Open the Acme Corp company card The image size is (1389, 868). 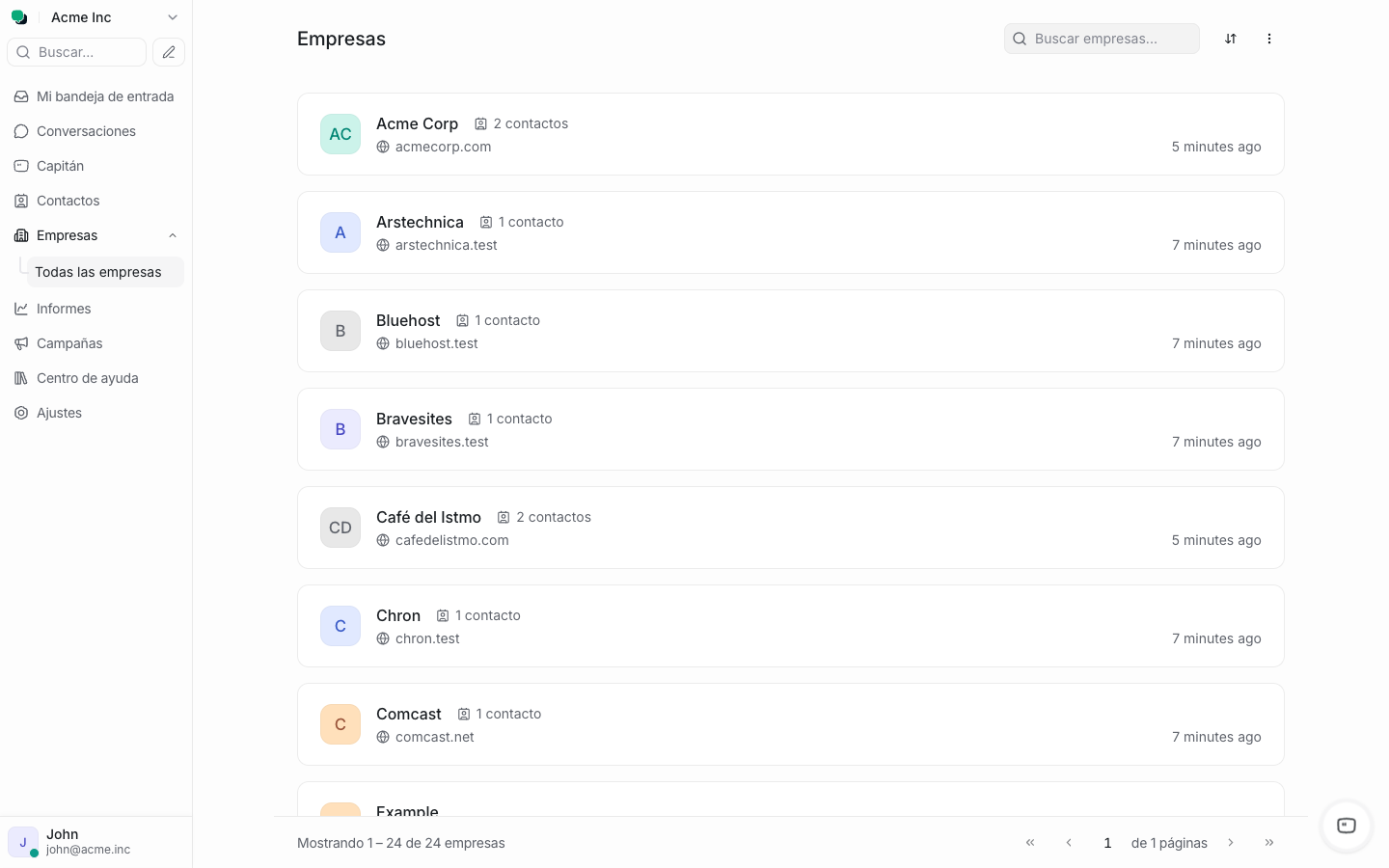coord(791,134)
